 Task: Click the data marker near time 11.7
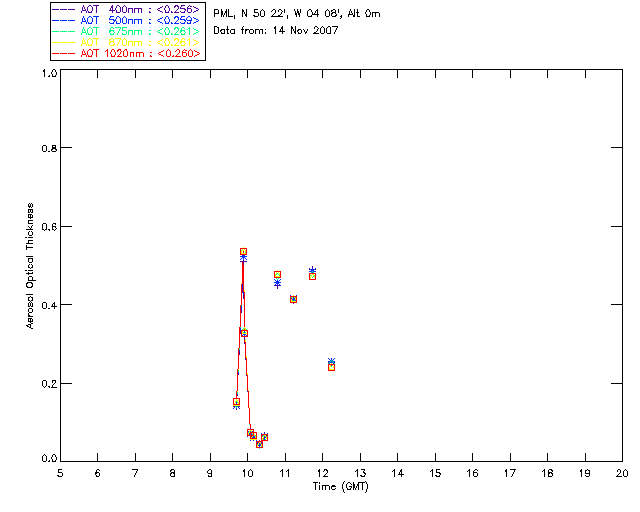[312, 276]
